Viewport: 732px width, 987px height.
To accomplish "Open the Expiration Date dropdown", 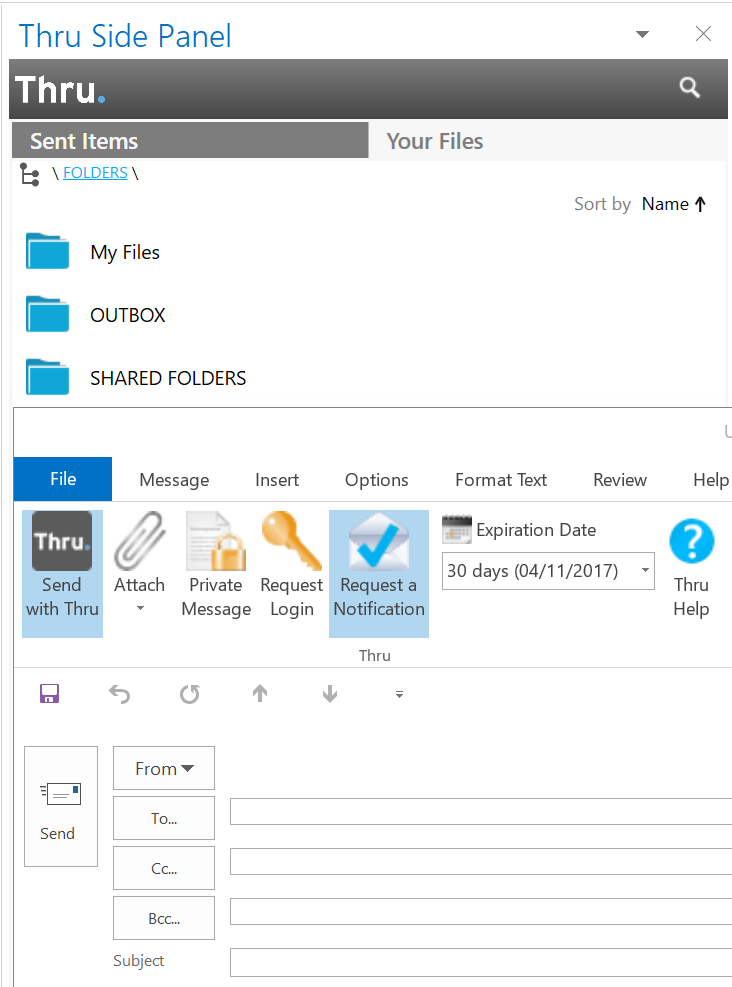I will pos(645,571).
